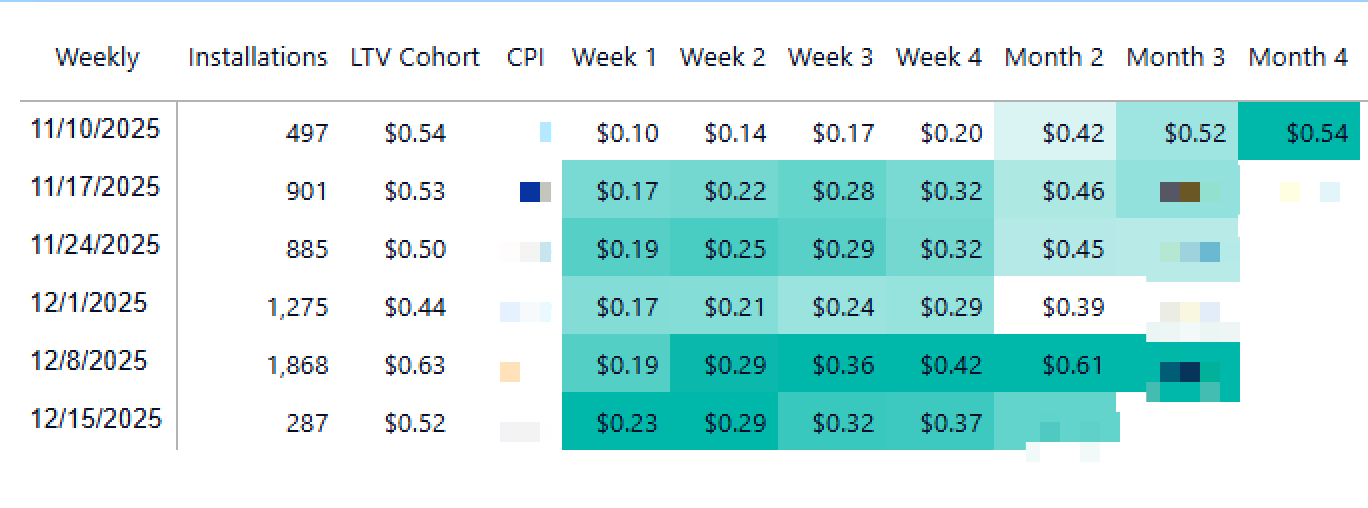Click the Week 3 column header
This screenshot has width=1368, height=508.
(830, 58)
